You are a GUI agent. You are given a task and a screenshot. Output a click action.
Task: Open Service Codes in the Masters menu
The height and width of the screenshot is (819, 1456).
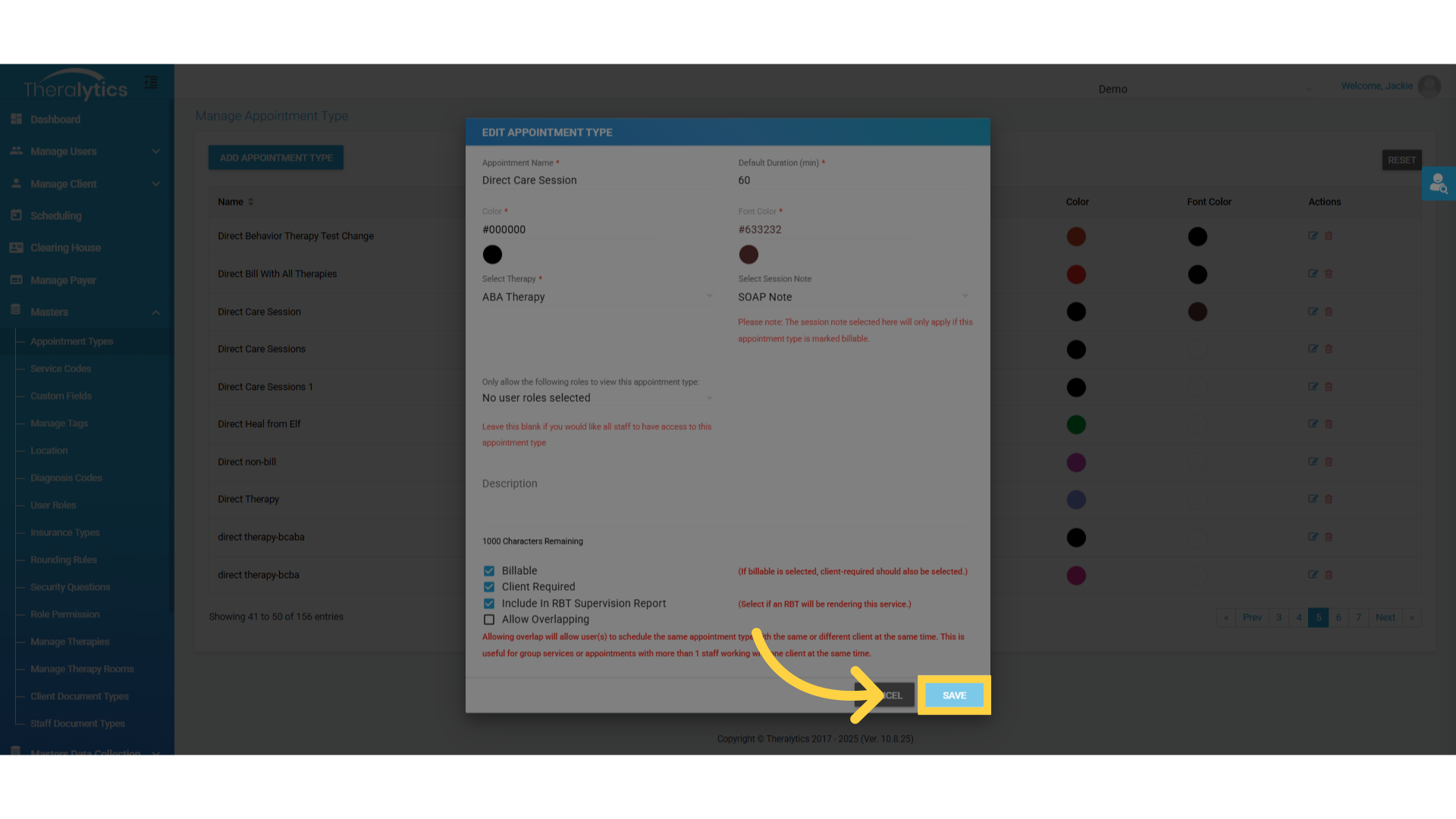(61, 369)
